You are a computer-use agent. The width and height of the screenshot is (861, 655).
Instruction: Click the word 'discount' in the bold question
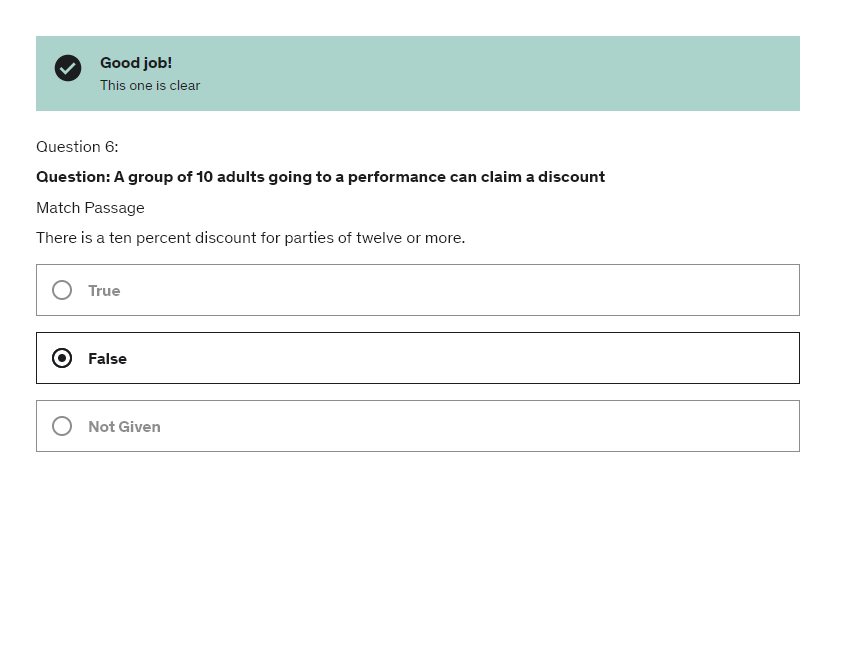coord(571,177)
